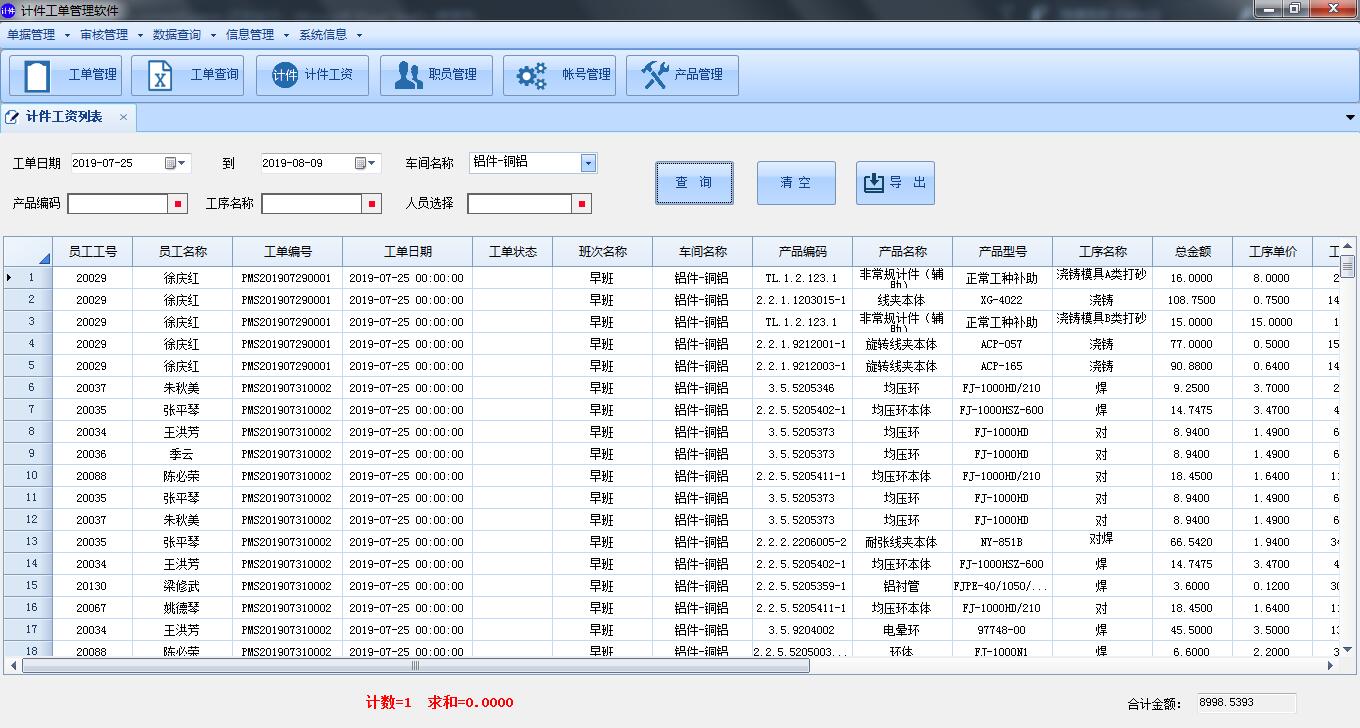Screen dimensions: 1360x728
Task: Click the 查询 search button
Action: coord(694,183)
